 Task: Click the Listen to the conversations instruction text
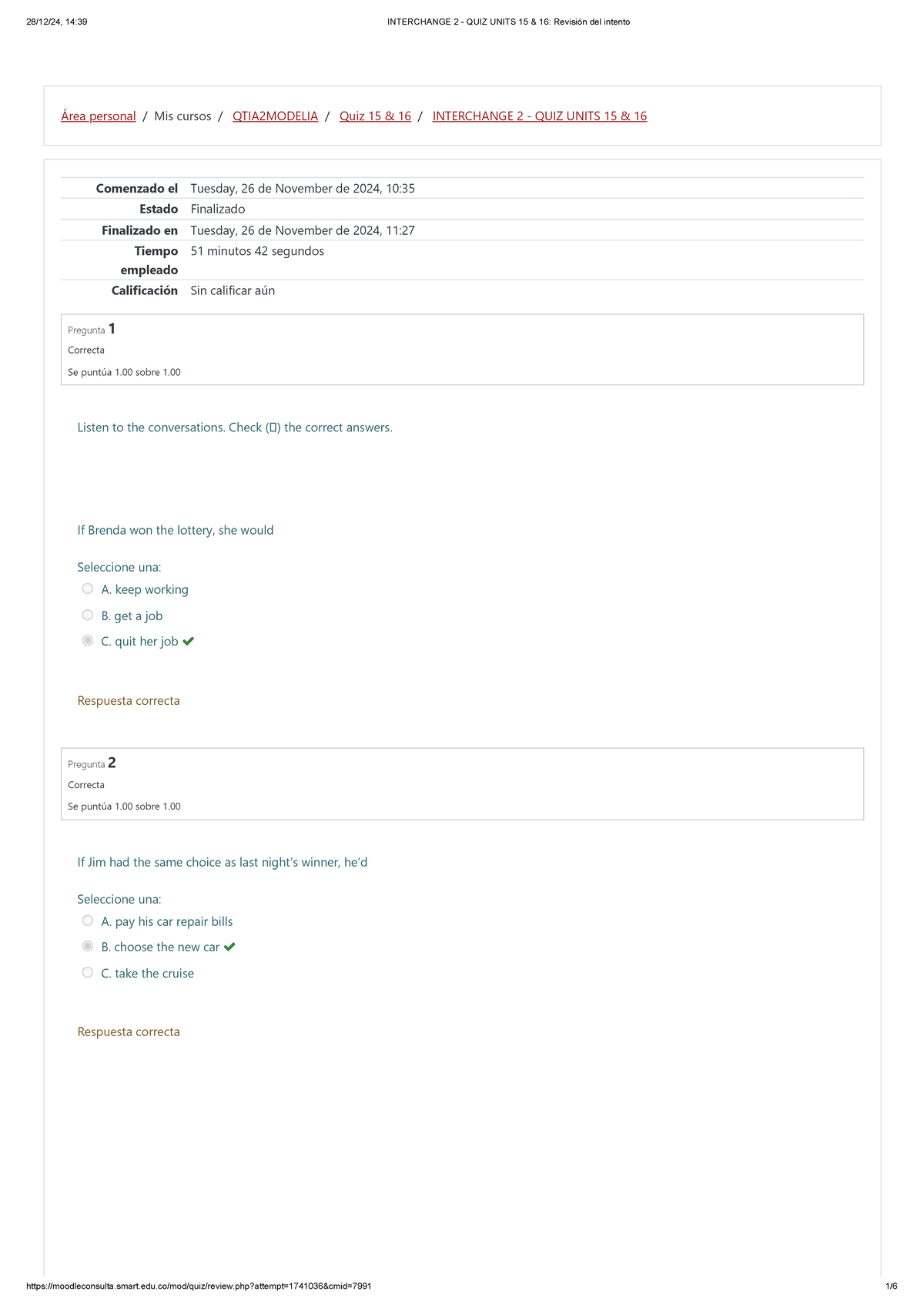(235, 428)
